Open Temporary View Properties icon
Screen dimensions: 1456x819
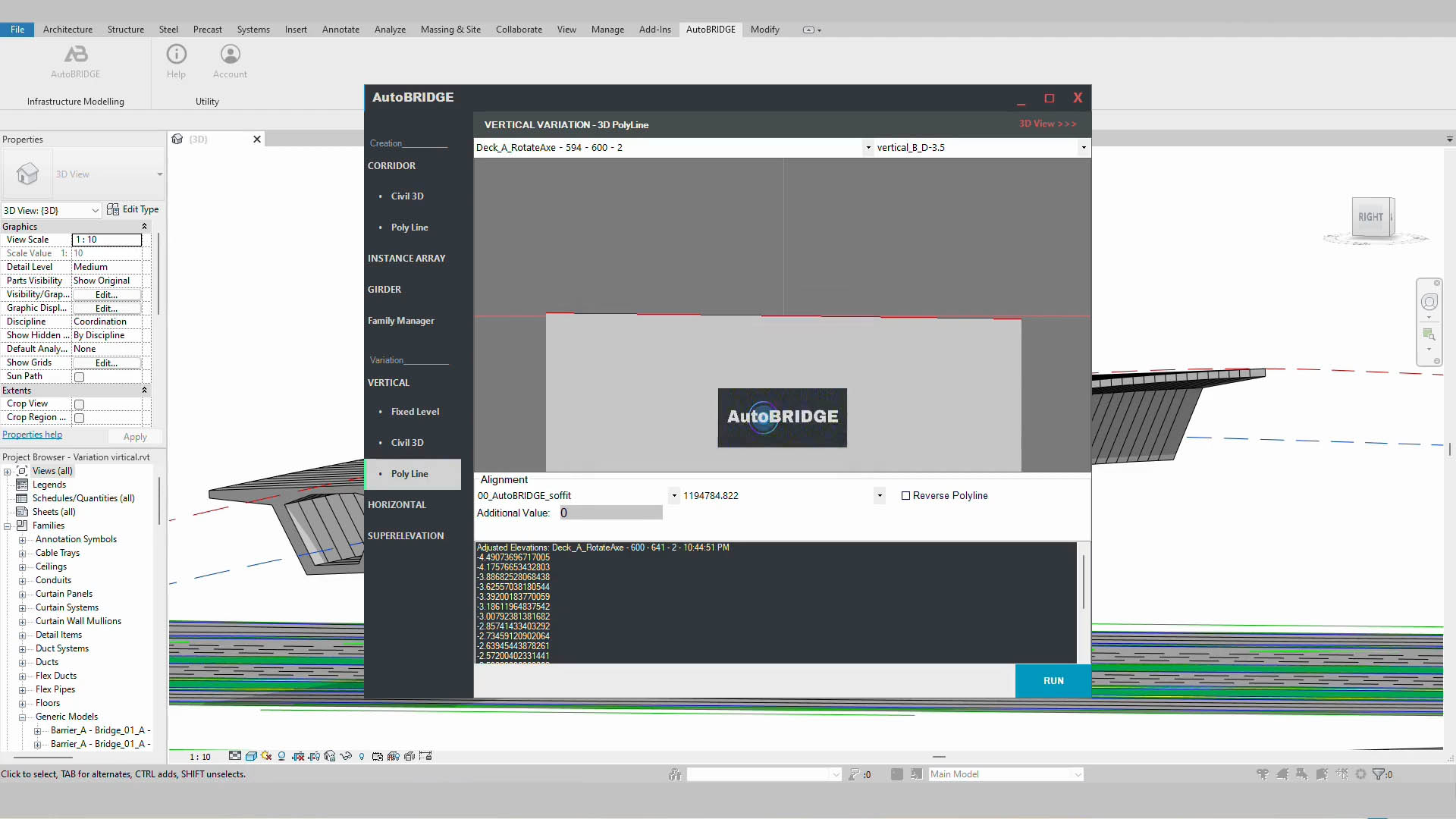[378, 756]
